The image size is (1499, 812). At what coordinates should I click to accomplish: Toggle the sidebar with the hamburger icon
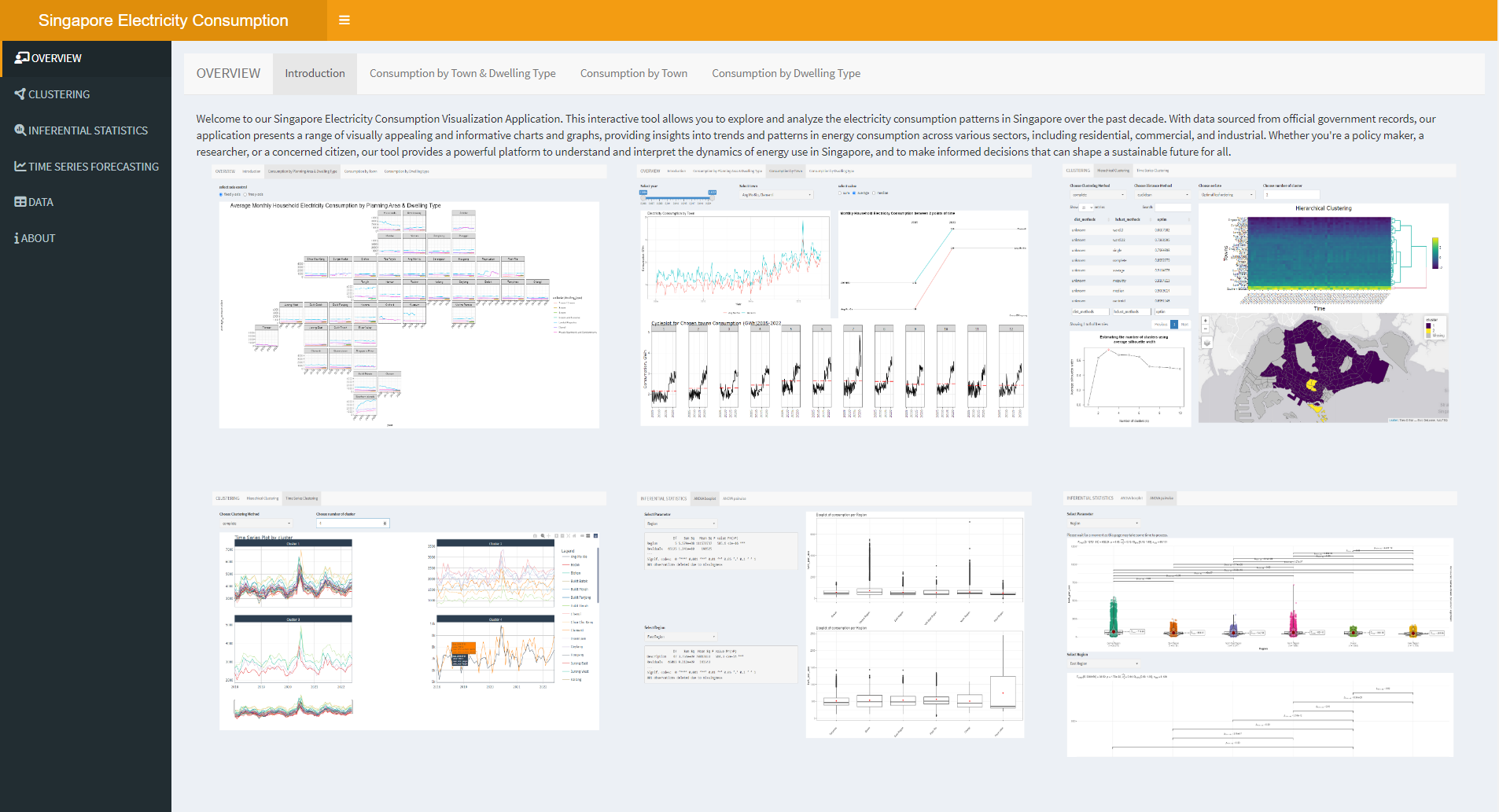click(344, 20)
